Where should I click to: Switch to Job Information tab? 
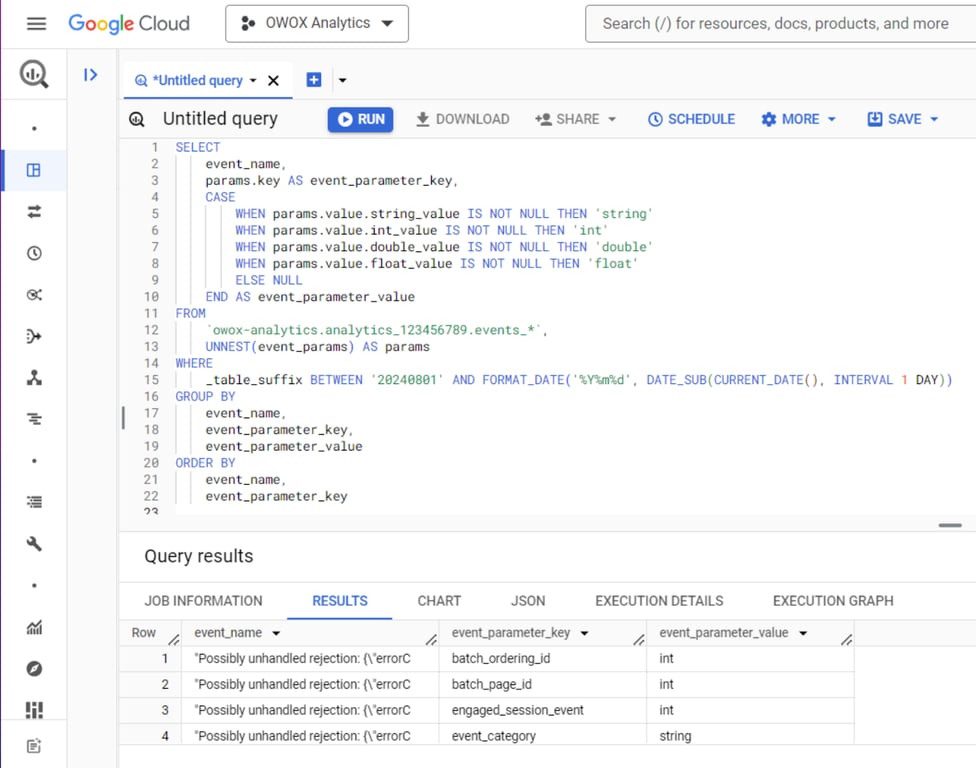coord(204,601)
